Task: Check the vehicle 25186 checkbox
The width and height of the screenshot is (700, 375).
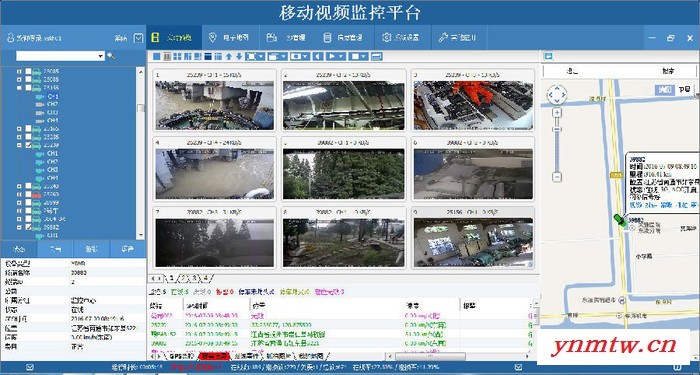Action: (x=28, y=88)
